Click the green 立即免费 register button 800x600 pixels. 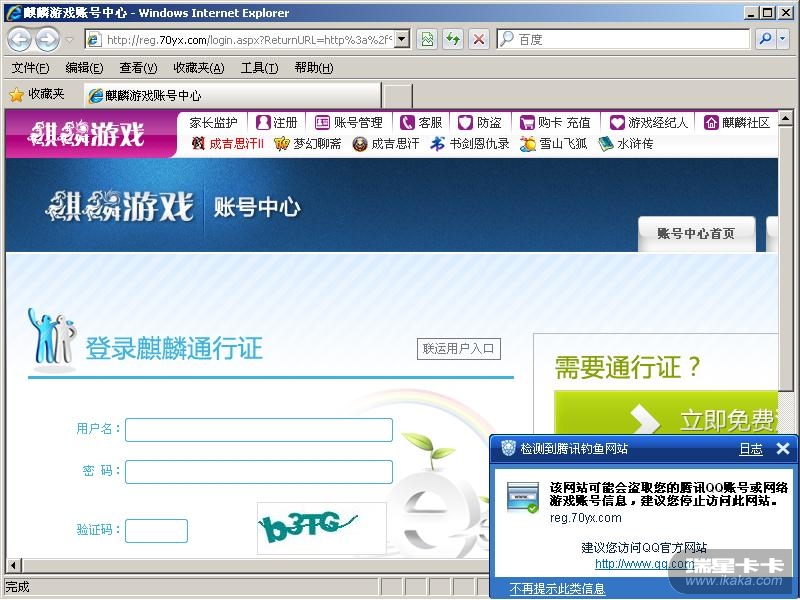click(x=666, y=413)
